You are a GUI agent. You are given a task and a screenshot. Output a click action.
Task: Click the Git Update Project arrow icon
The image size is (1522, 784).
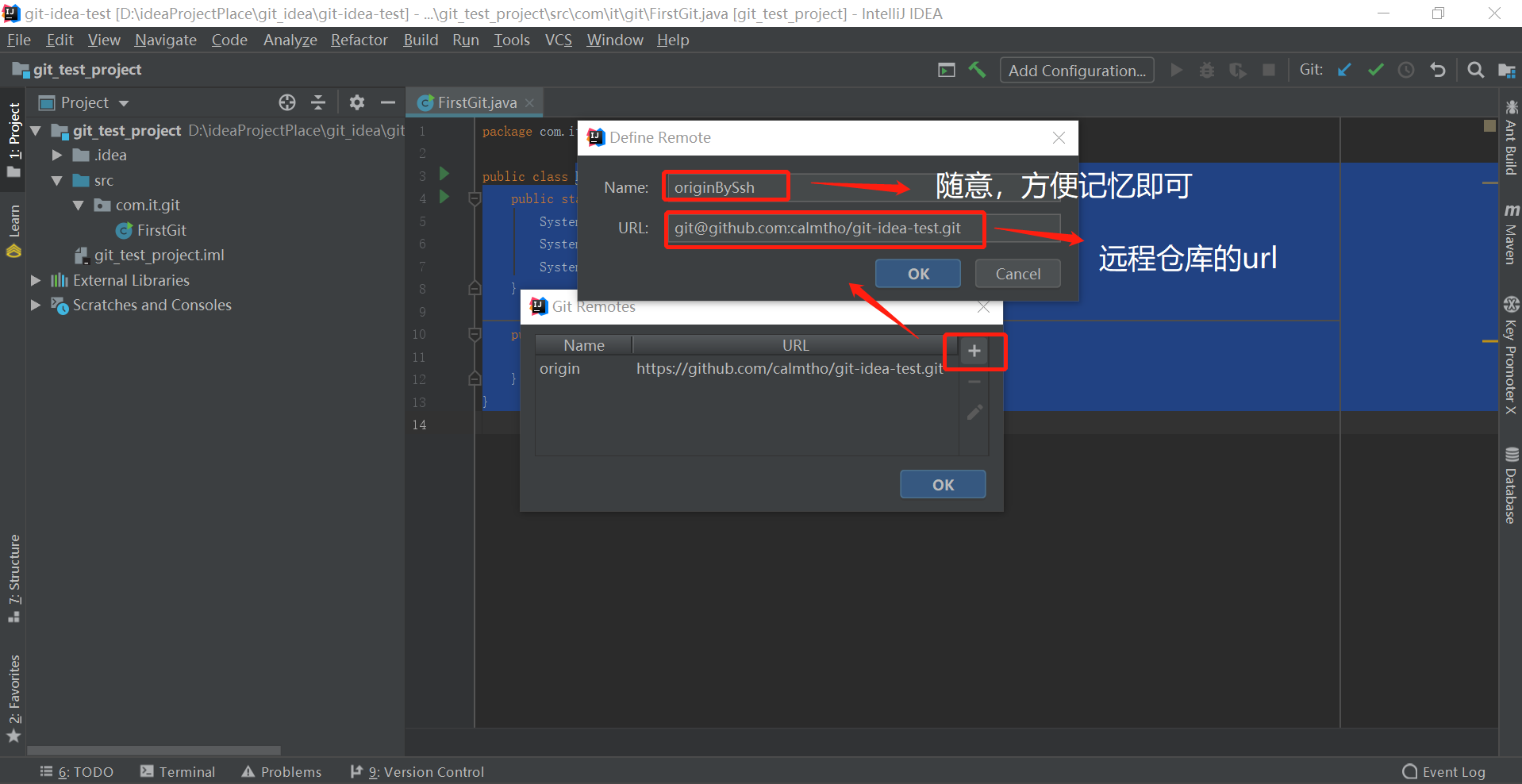tap(1344, 70)
